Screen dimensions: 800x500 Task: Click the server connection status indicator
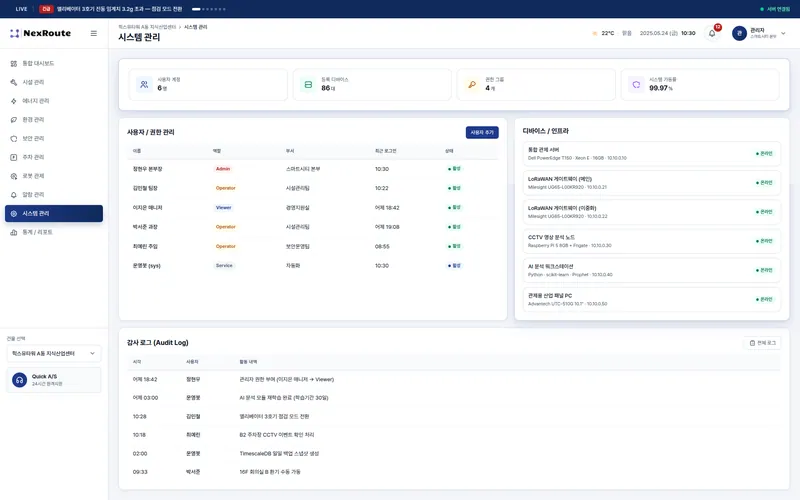[774, 9]
